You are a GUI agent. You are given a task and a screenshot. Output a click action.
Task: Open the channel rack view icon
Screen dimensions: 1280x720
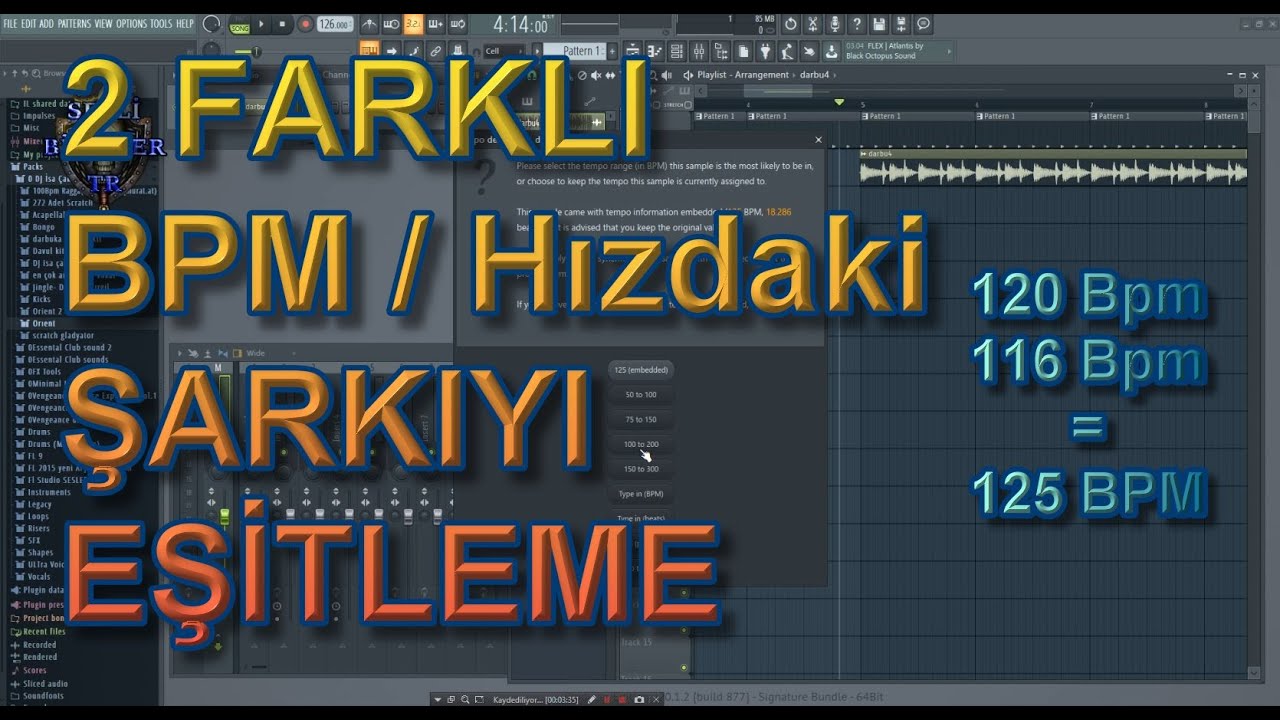click(x=677, y=51)
